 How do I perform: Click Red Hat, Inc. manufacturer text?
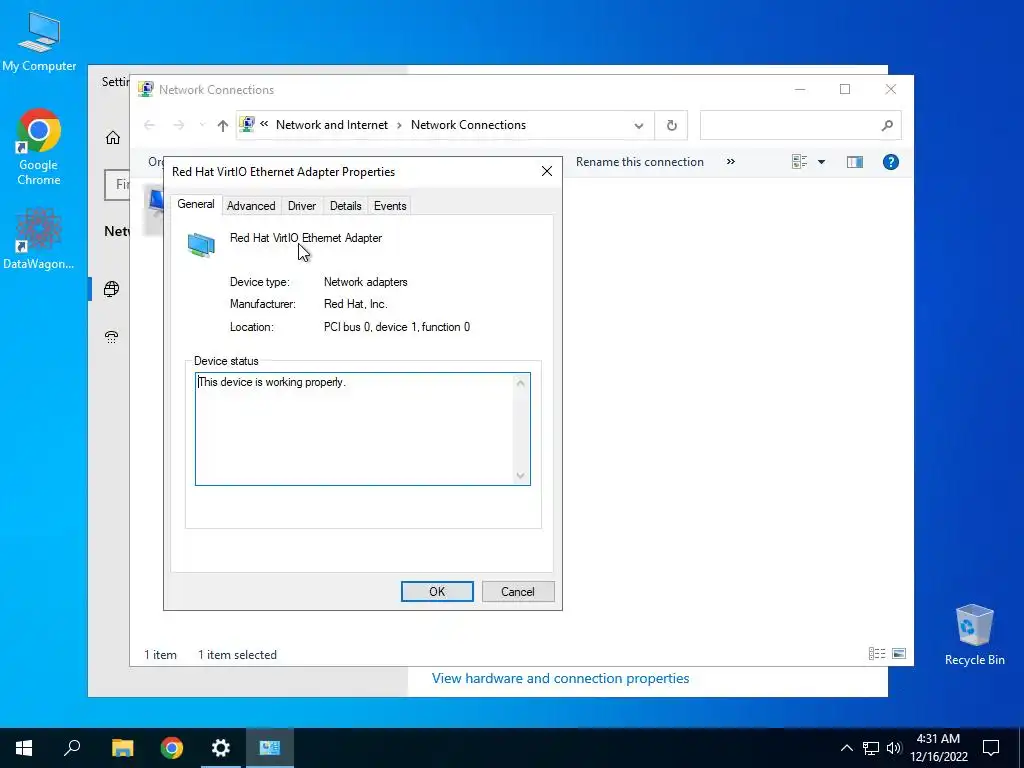coord(356,304)
